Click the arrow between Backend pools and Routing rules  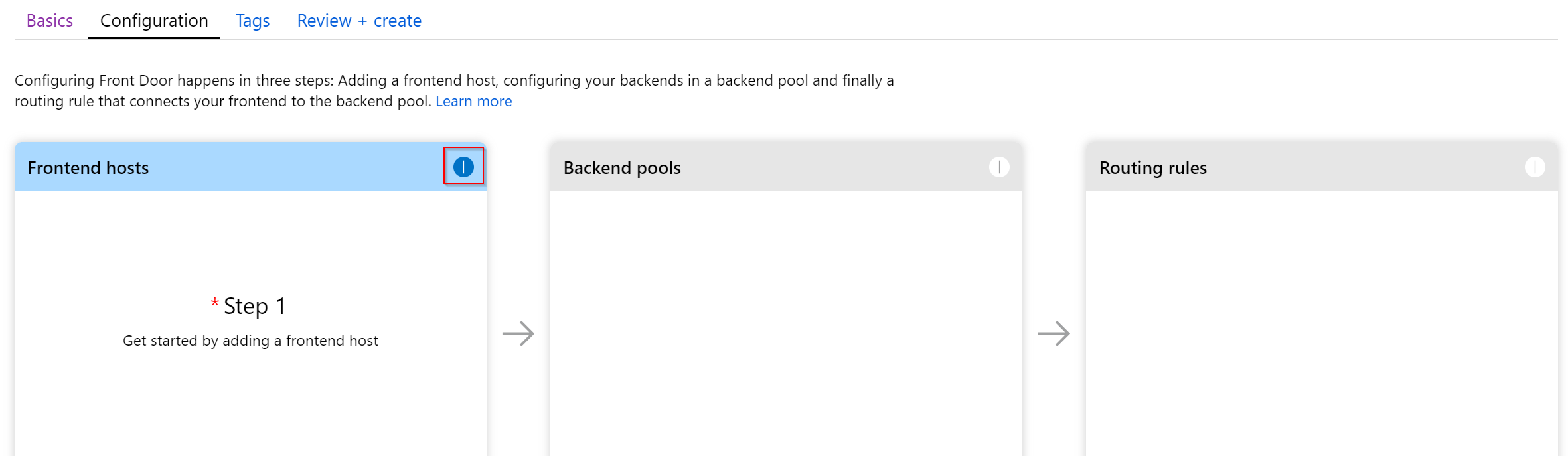tap(1054, 333)
